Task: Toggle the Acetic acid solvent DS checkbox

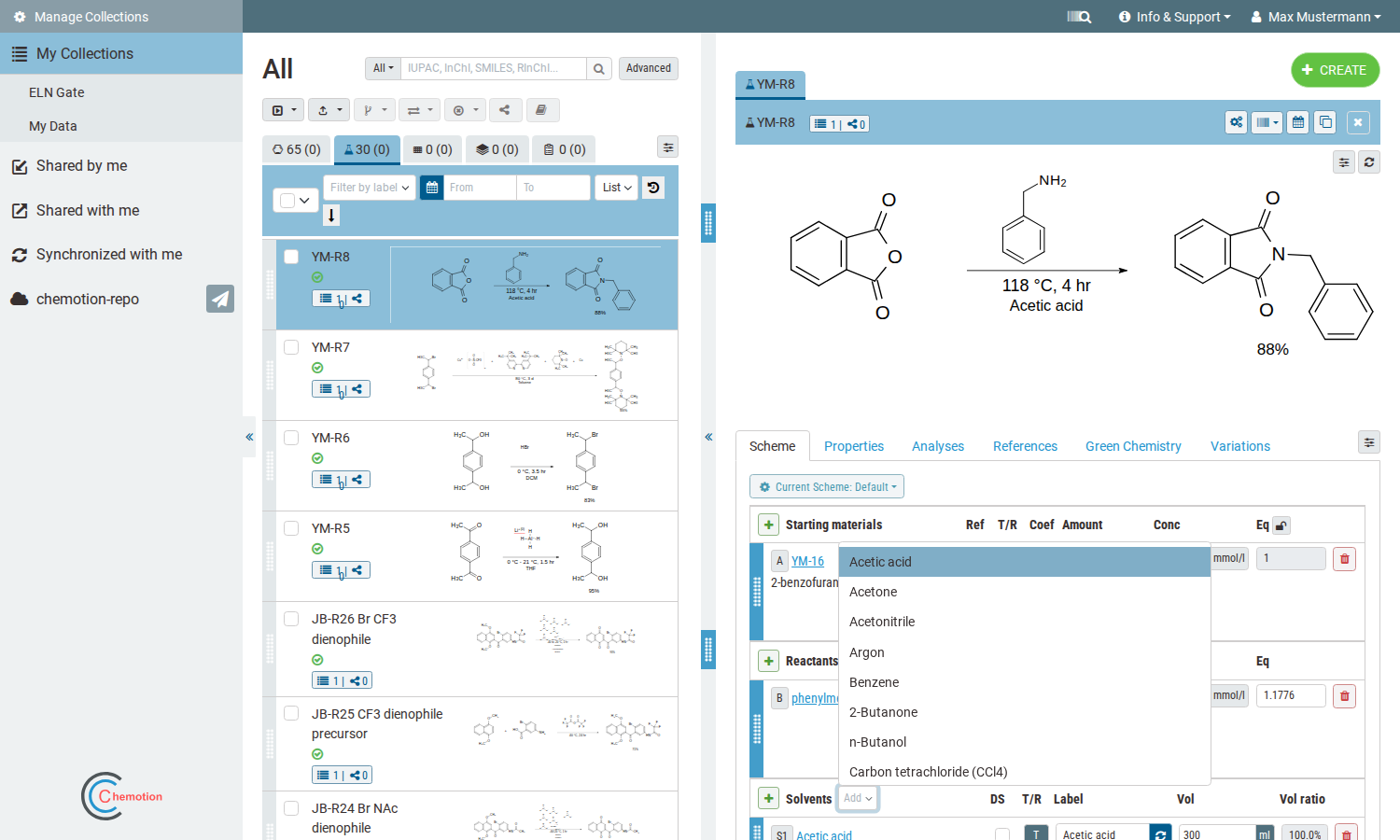Action: point(1002,835)
